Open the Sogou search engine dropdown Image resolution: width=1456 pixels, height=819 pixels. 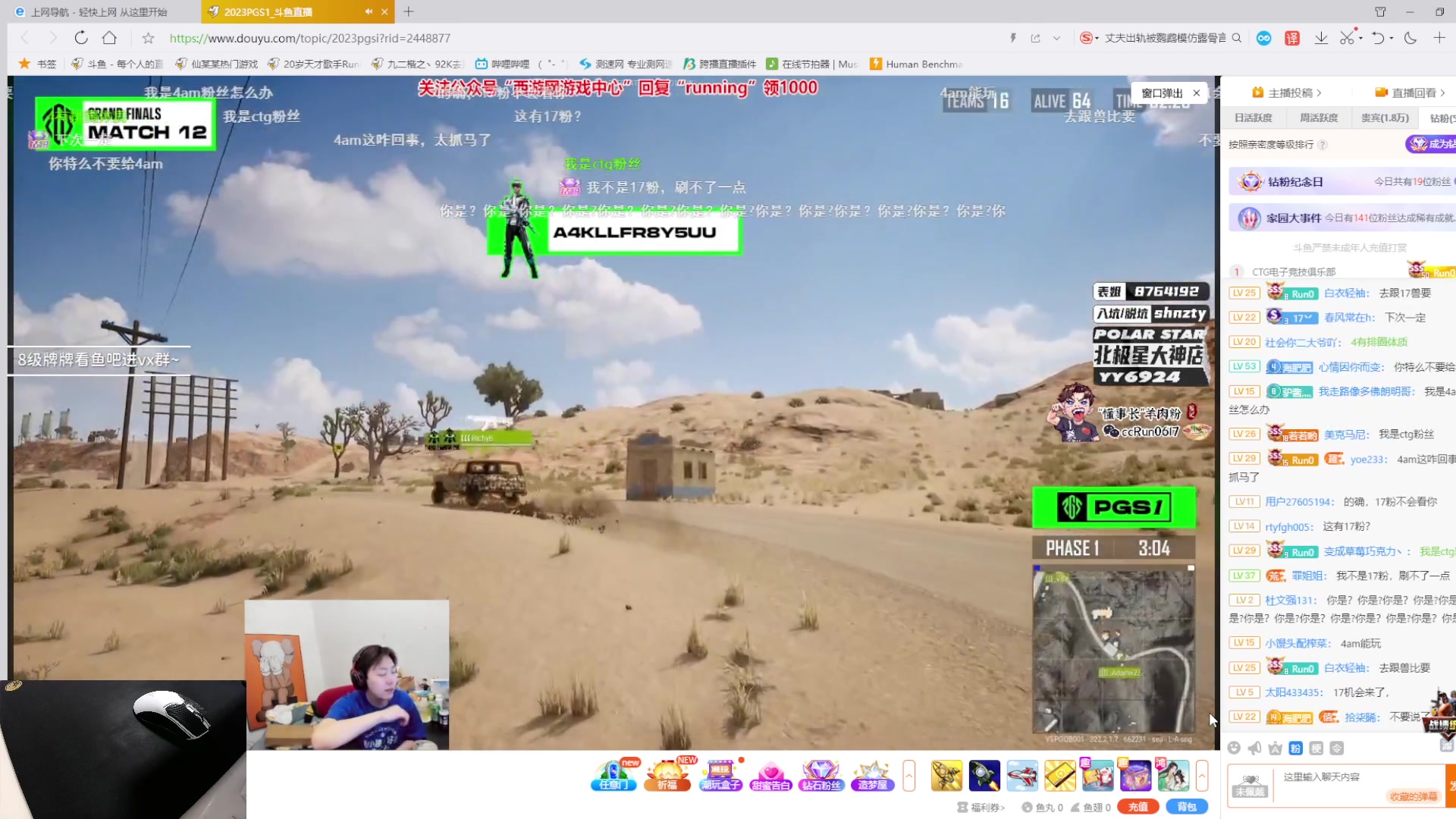point(1090,38)
